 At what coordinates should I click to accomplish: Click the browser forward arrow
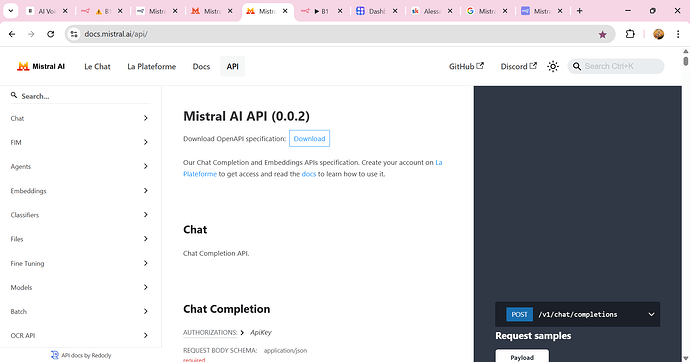[x=31, y=34]
